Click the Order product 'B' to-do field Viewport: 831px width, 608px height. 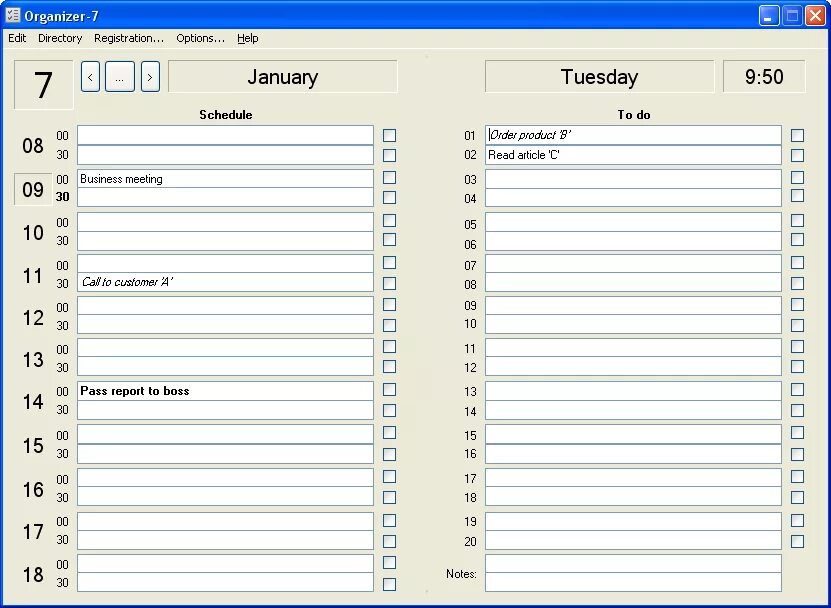pyautogui.click(x=633, y=135)
